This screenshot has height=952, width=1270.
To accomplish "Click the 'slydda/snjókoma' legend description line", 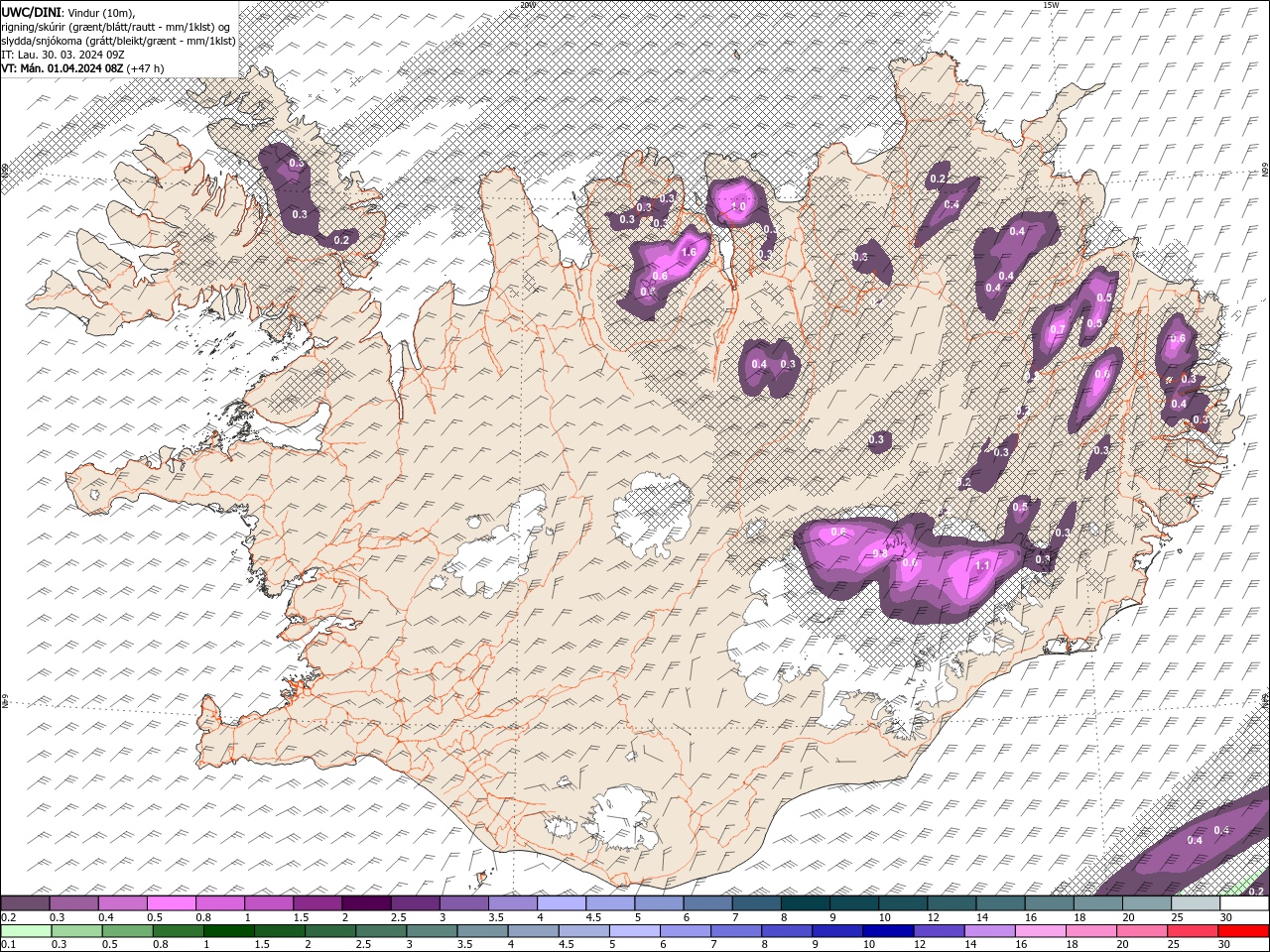I will point(118,41).
